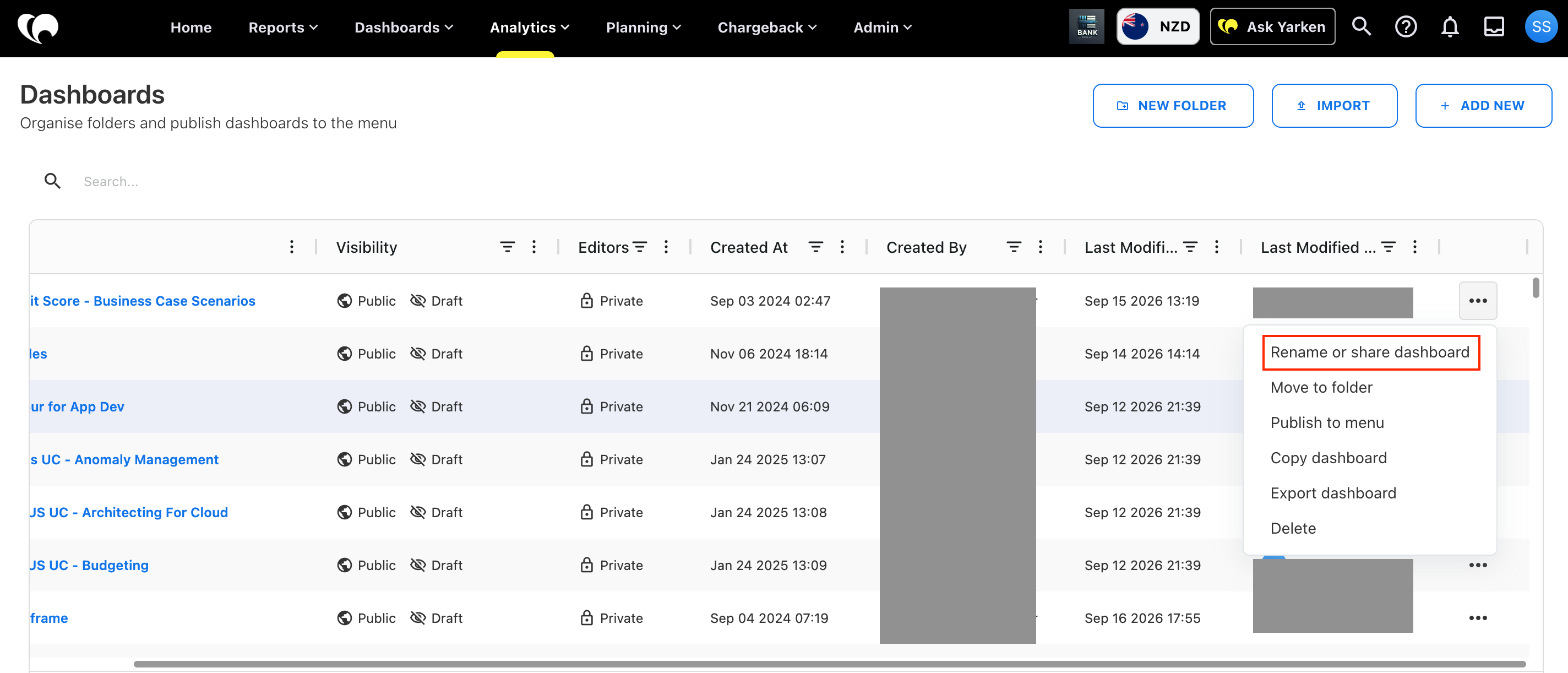
Task: Open the Visibility column options menu
Action: pos(534,247)
